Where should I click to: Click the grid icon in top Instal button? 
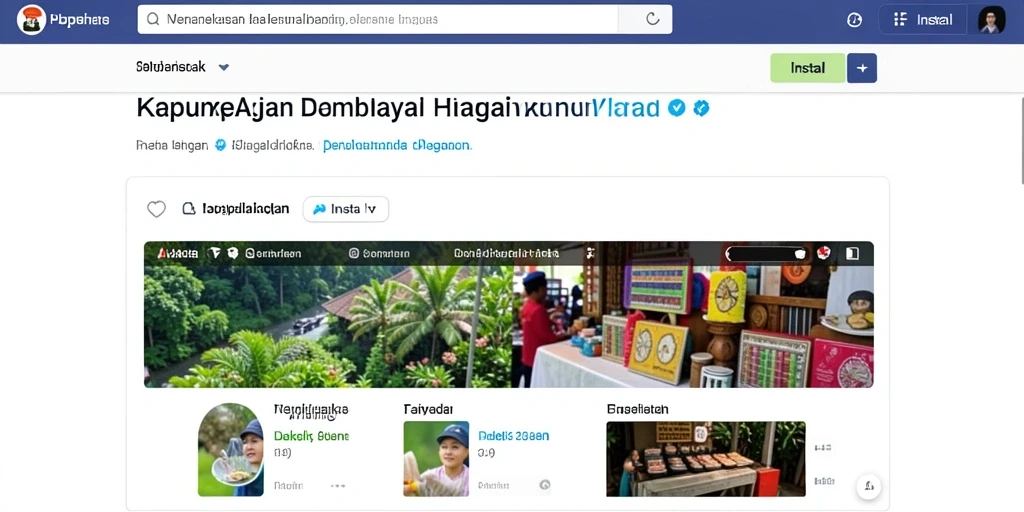coord(900,20)
